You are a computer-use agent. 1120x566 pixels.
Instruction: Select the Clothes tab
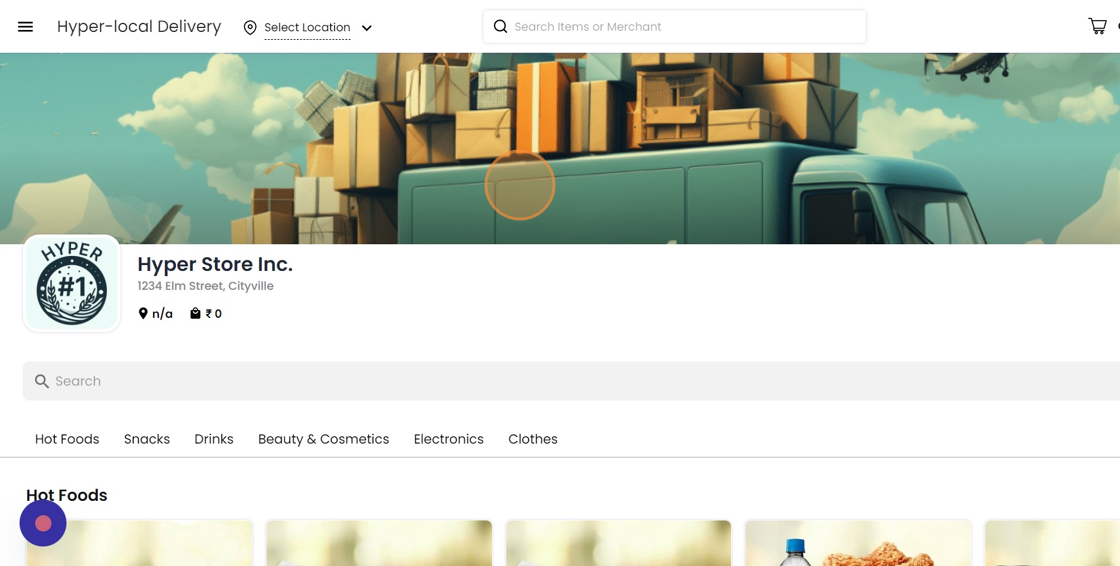(533, 439)
